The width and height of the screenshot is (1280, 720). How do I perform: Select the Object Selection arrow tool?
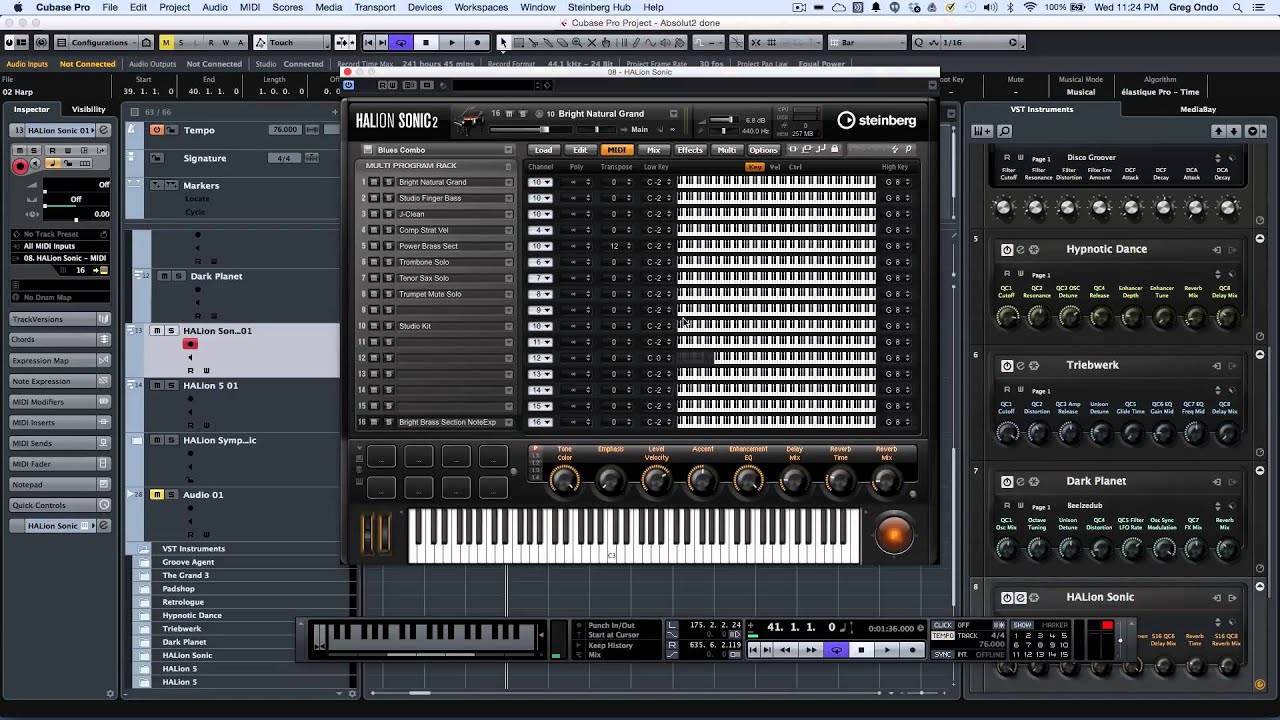(503, 42)
